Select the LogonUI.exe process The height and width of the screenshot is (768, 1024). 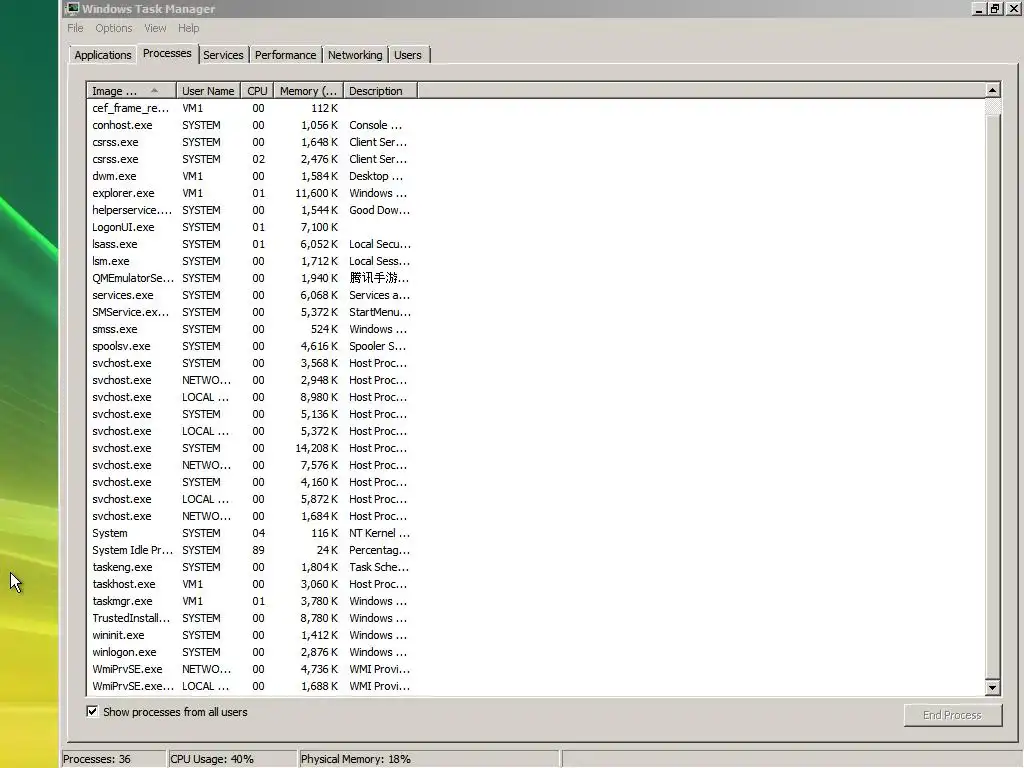251,227
